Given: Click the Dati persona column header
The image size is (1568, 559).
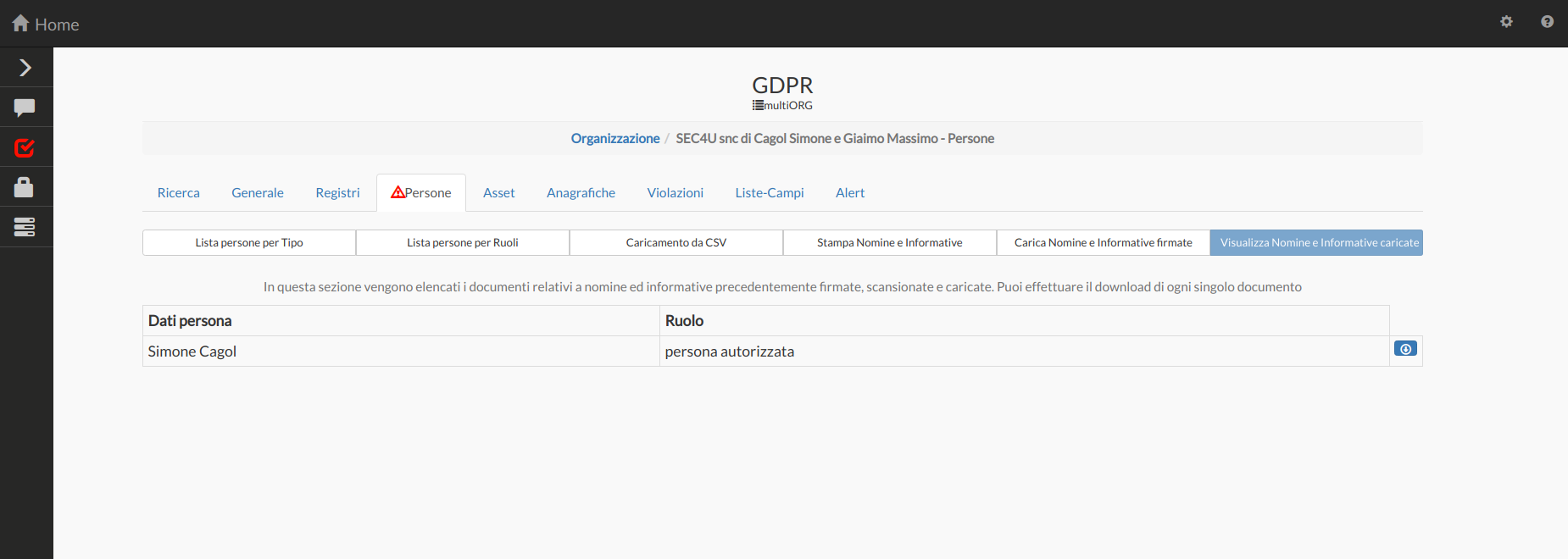Looking at the screenshot, I should (401, 321).
